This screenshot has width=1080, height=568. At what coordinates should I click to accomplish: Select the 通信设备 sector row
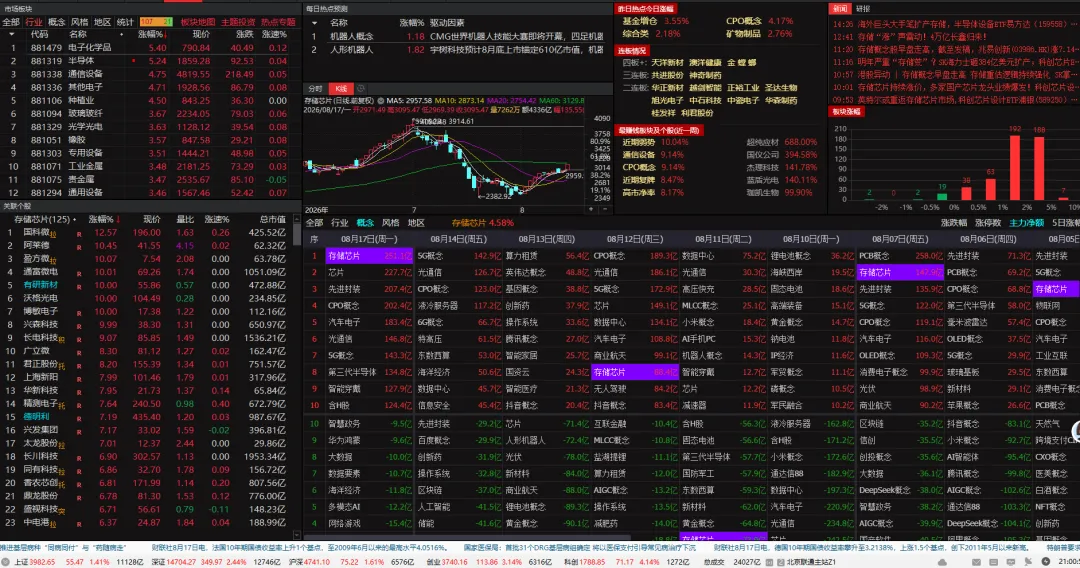pyautogui.click(x=150, y=74)
